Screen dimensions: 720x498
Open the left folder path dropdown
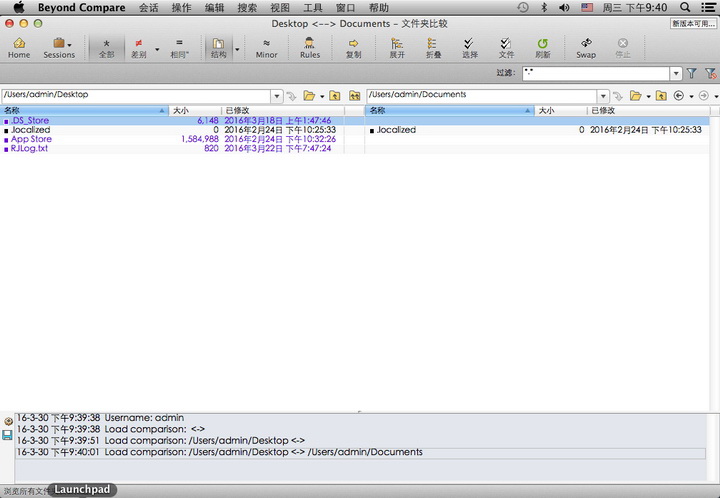tap(277, 96)
